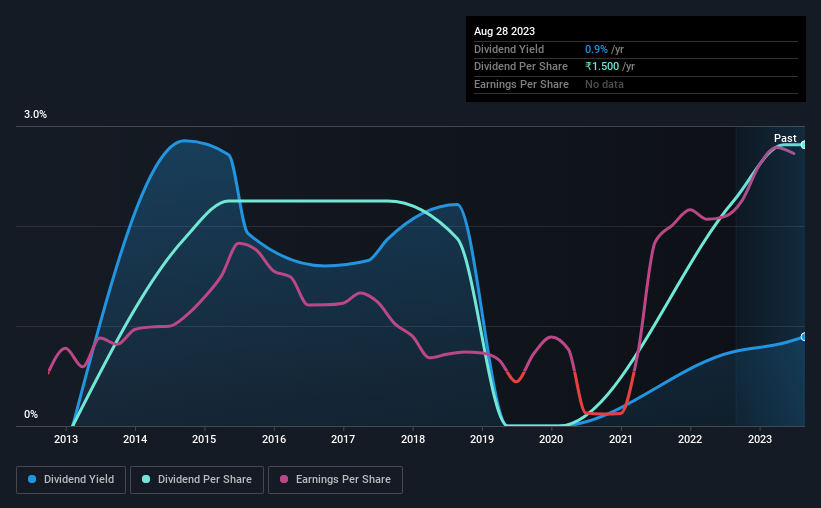Click the Dividend Per Share endpoint marker
The image size is (821, 508).
tap(804, 145)
